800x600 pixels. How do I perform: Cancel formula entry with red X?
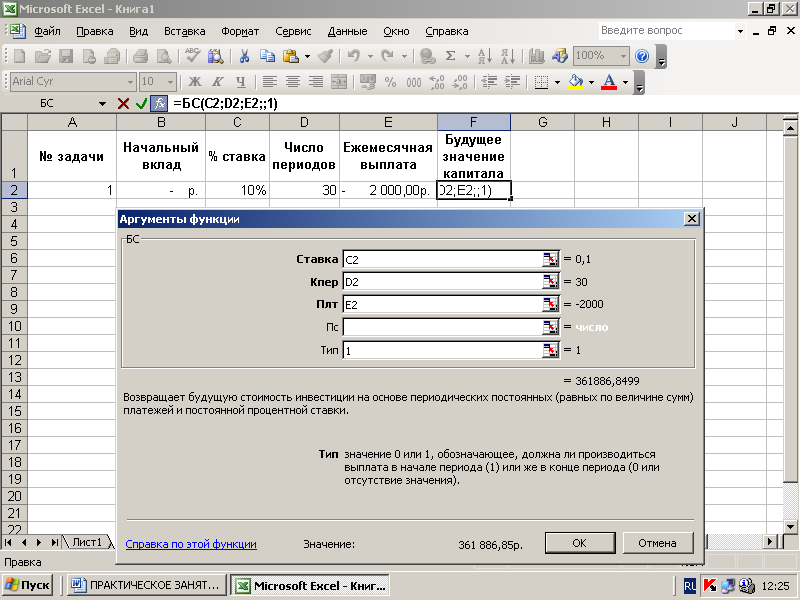tap(123, 104)
